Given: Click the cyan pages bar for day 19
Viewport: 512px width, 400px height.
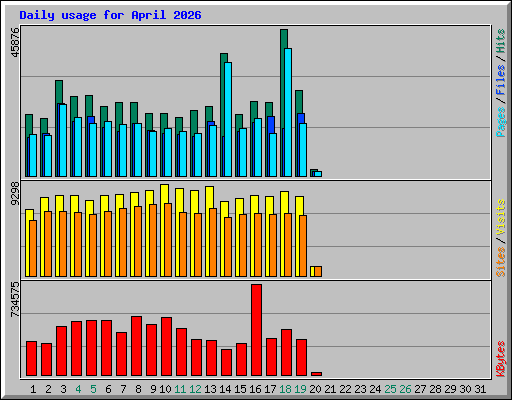Looking at the screenshot, I should click(x=303, y=150).
